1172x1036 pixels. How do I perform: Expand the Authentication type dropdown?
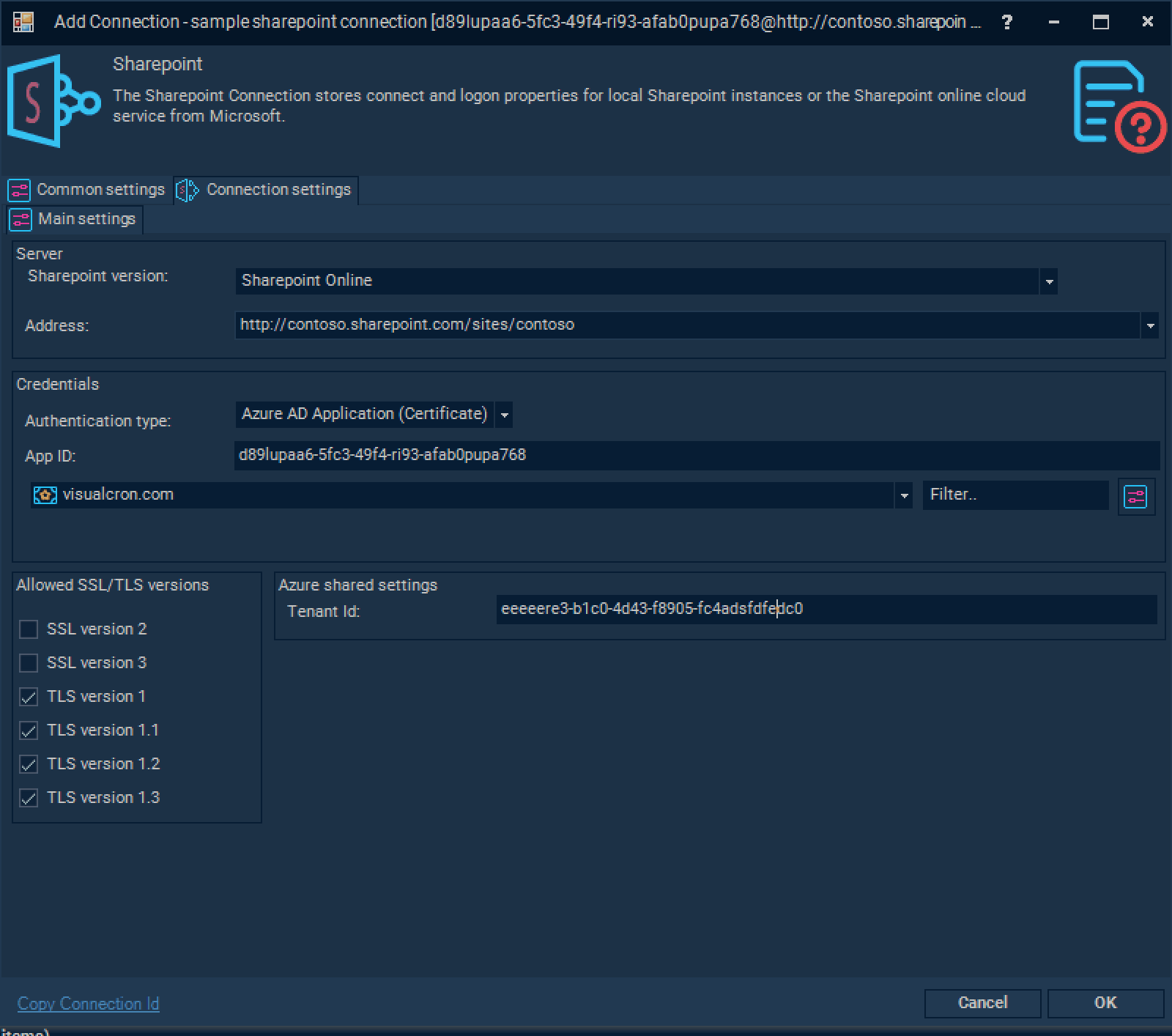click(x=504, y=415)
